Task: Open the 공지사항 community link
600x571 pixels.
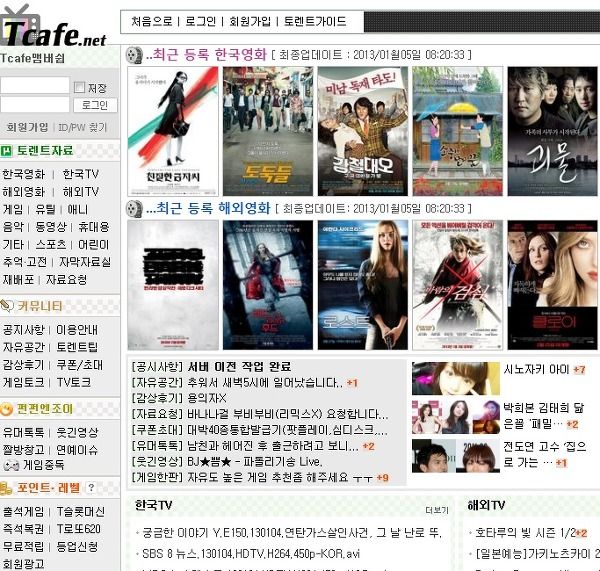Action: point(24,330)
